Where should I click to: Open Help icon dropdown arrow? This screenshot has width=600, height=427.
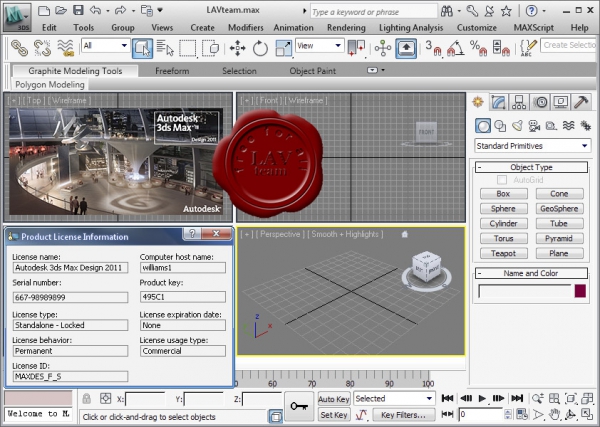544,11
